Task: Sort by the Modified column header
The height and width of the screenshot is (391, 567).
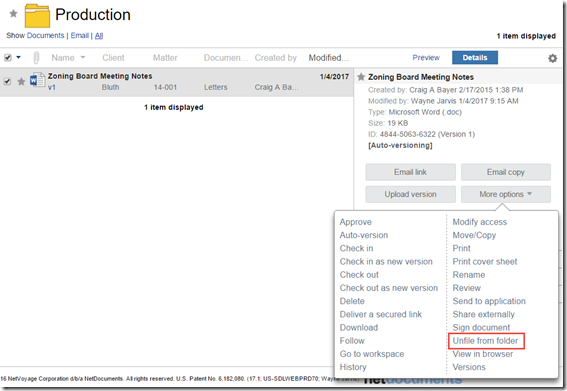Action: tap(328, 58)
